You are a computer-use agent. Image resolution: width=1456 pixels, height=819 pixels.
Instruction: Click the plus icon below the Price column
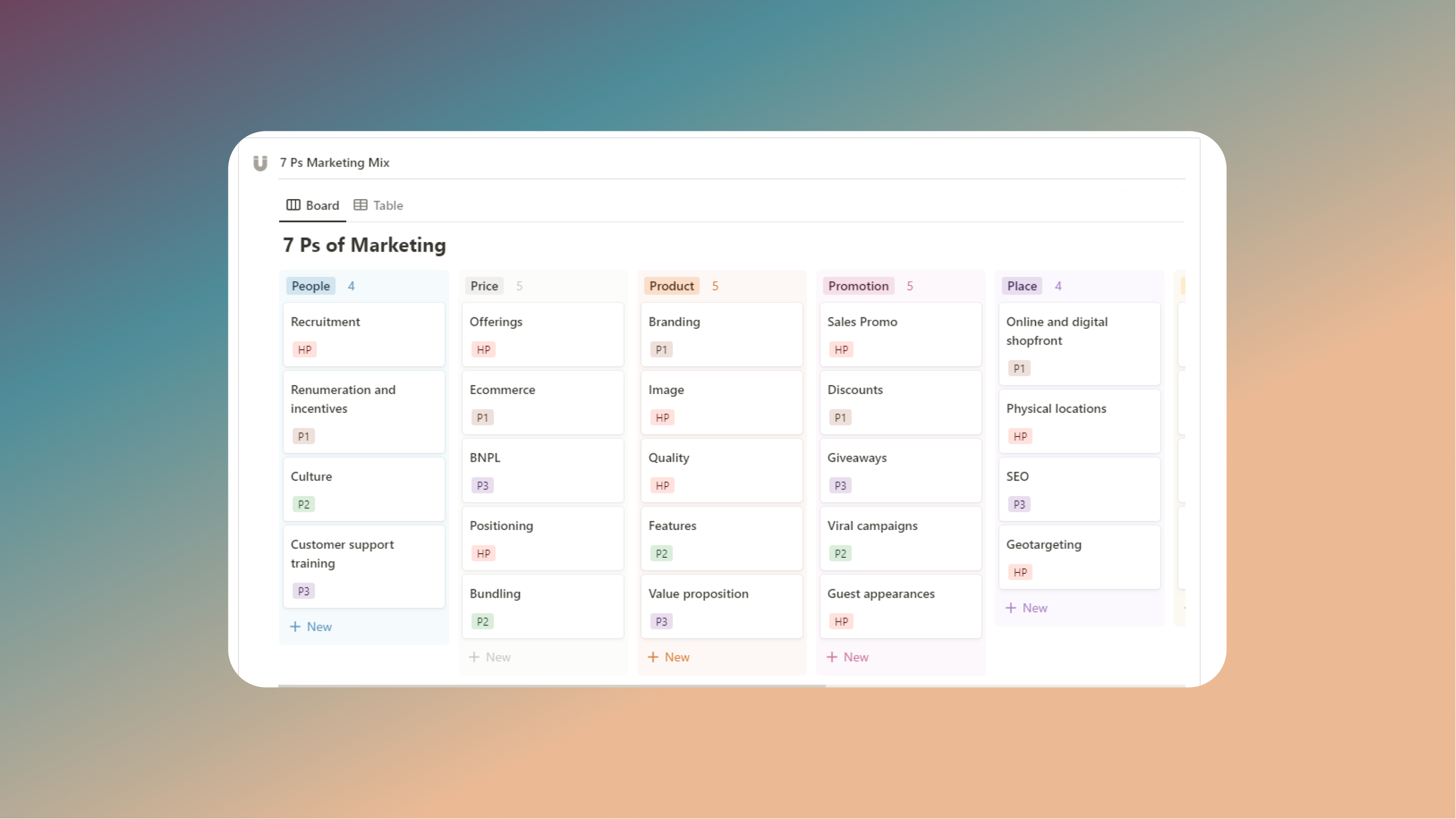point(475,657)
